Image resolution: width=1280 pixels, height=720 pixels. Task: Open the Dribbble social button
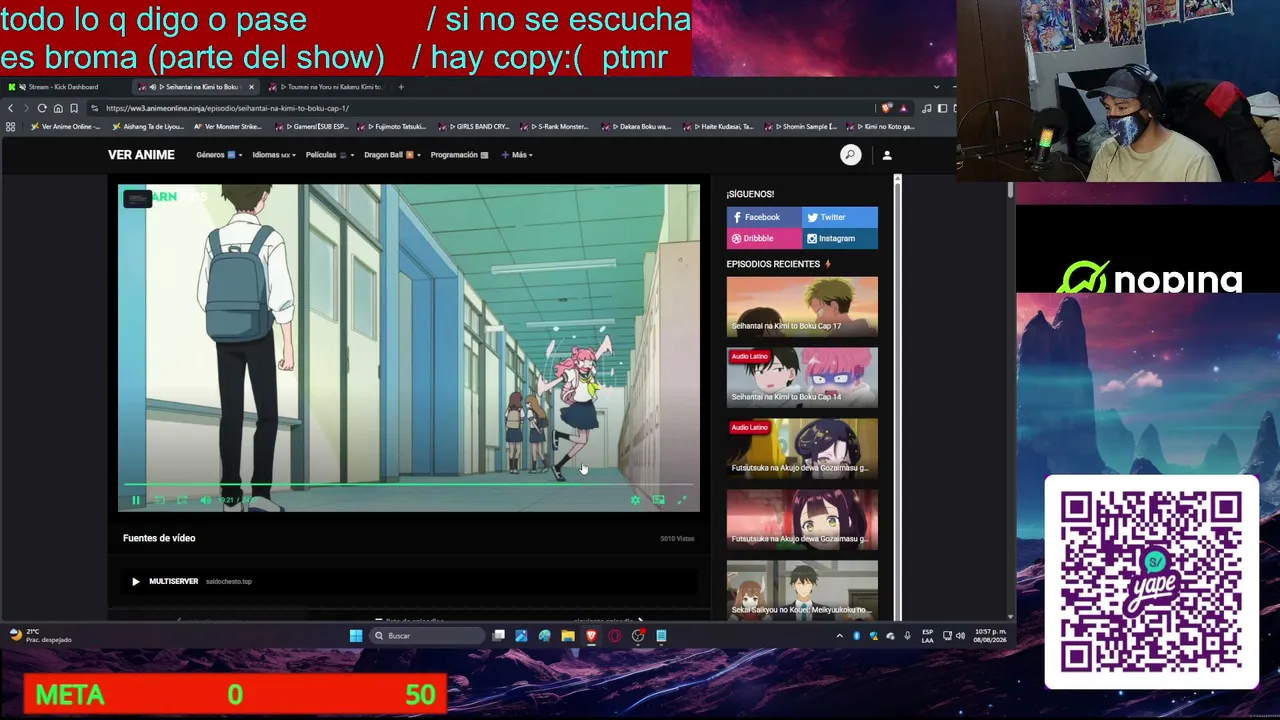click(x=764, y=239)
